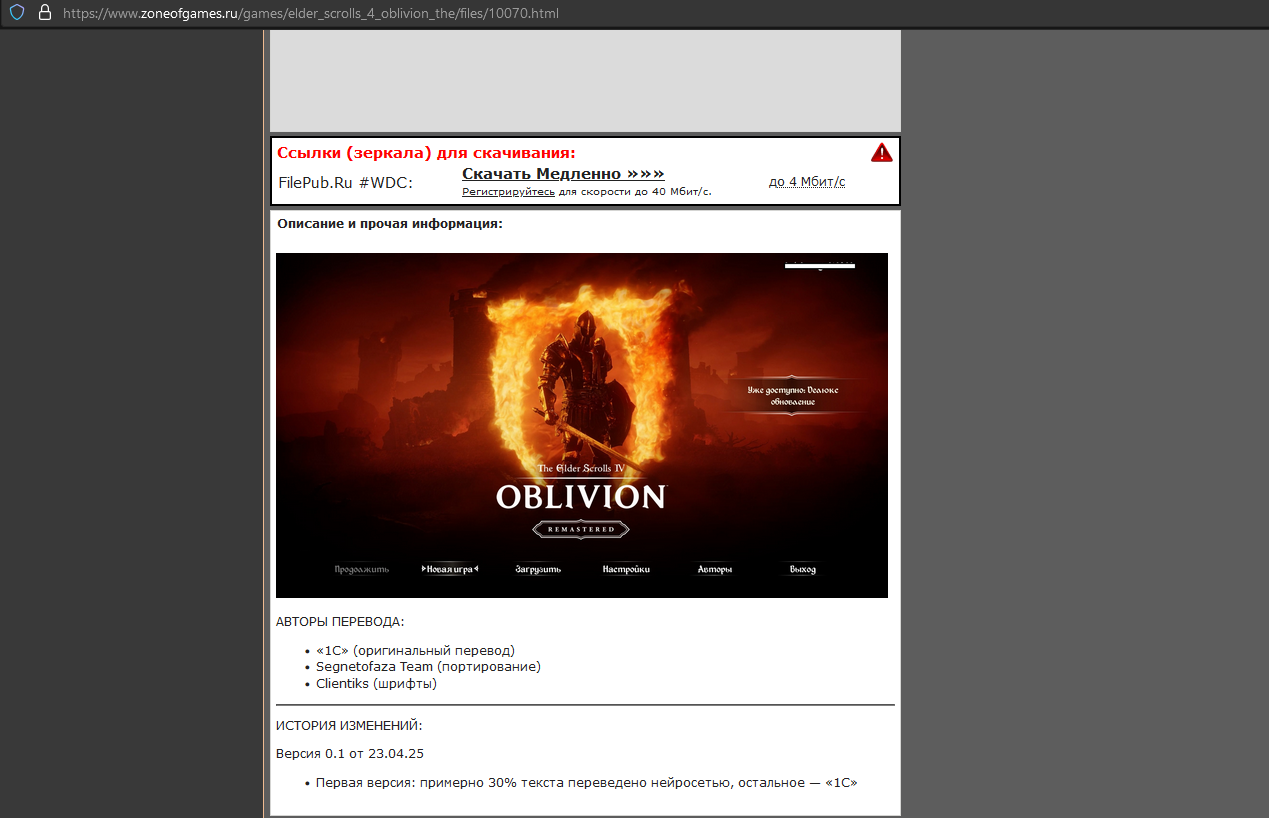Click the padlock site security icon
This screenshot has height=818, width=1269.
(x=44, y=13)
